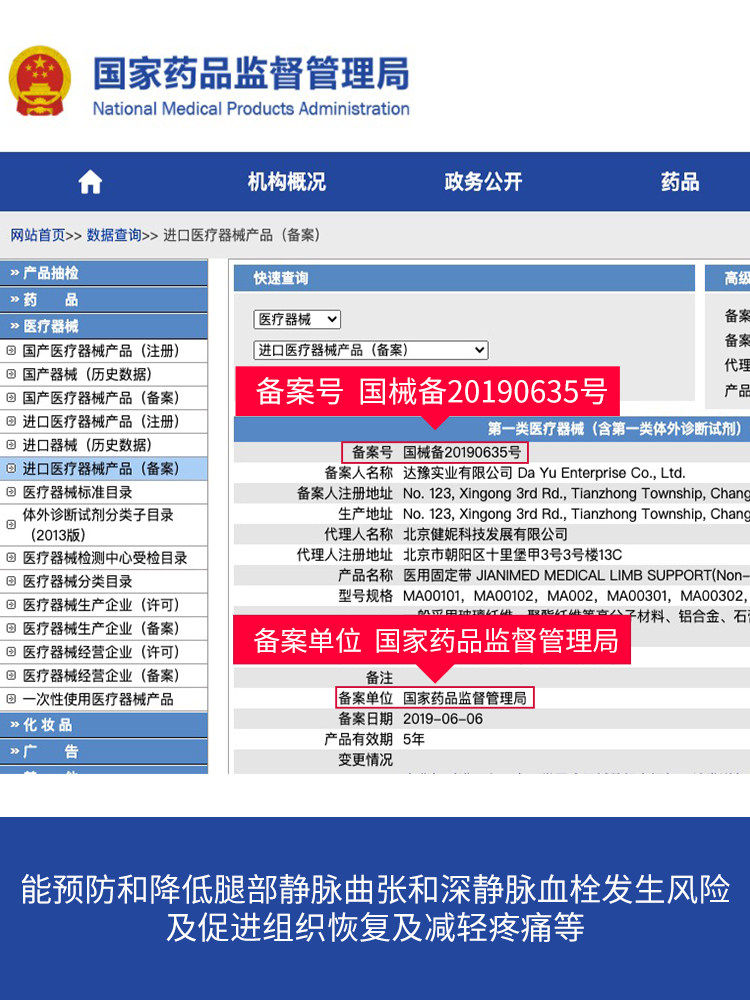The width and height of the screenshot is (750, 1000).
Task: Click the agent address 北京市朝阳区十里堡 text
Action: tap(512, 555)
